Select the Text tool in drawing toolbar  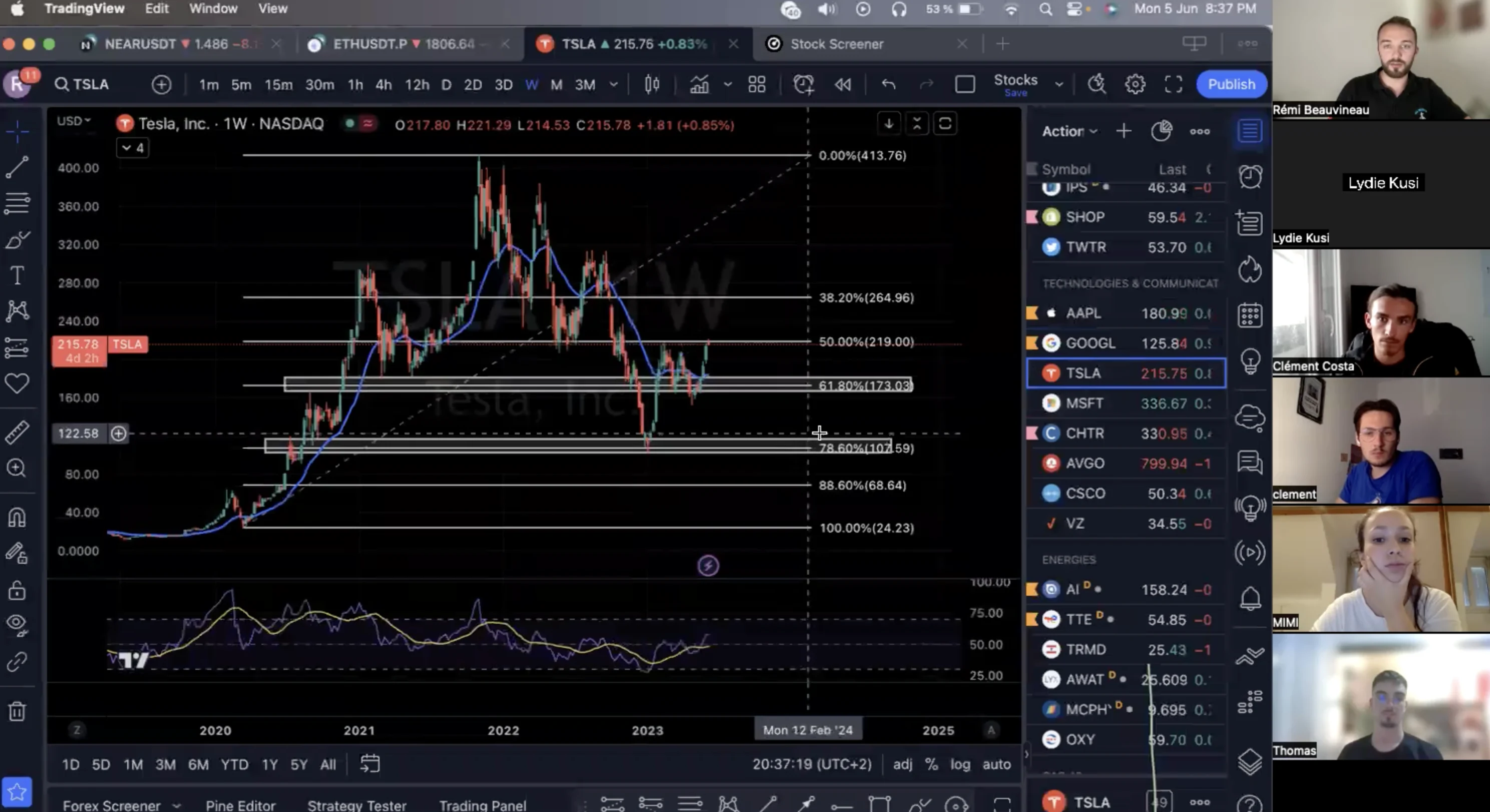(x=17, y=275)
